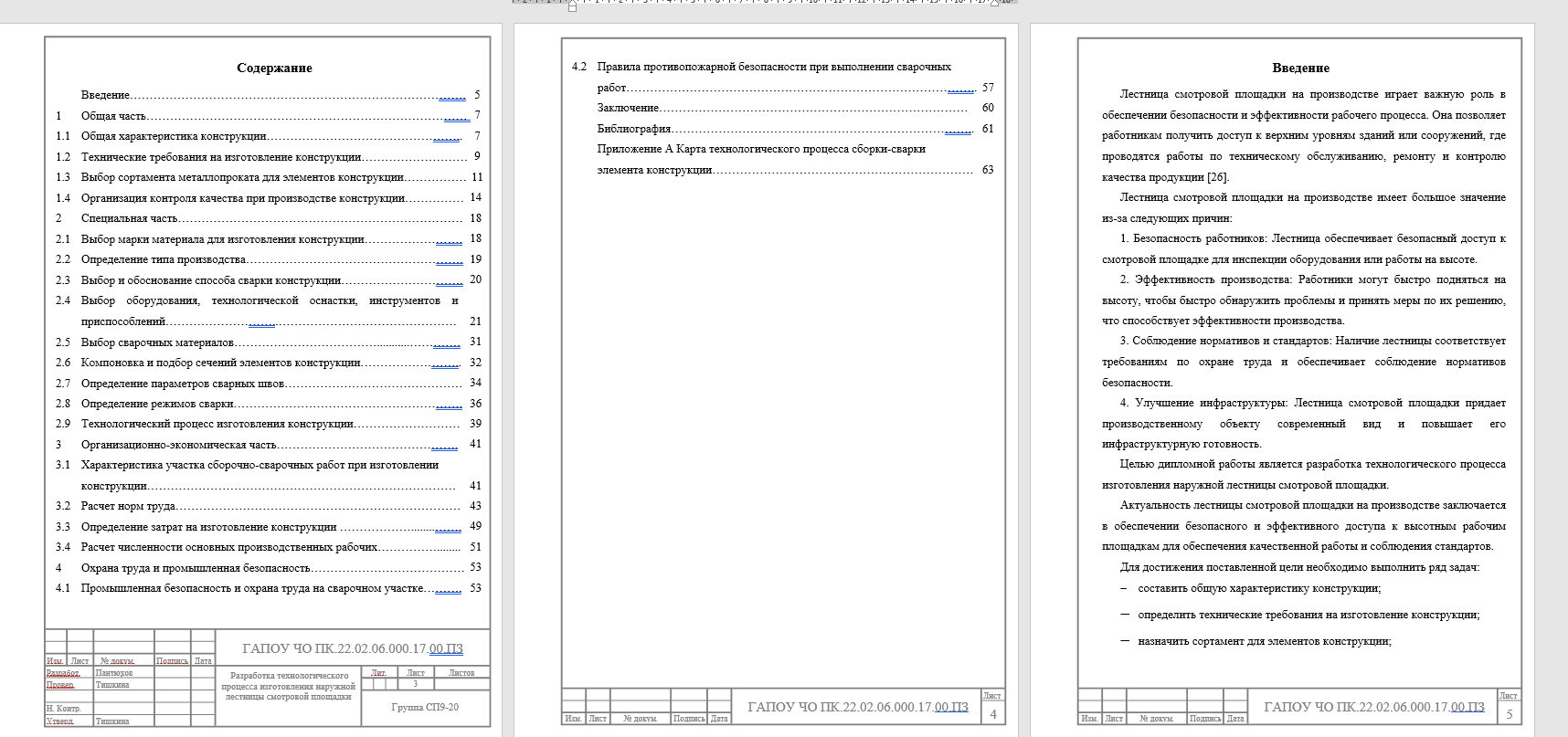The height and width of the screenshot is (737, 1568).
Task: Click the 'Заключение' contents line
Action: 628,108
